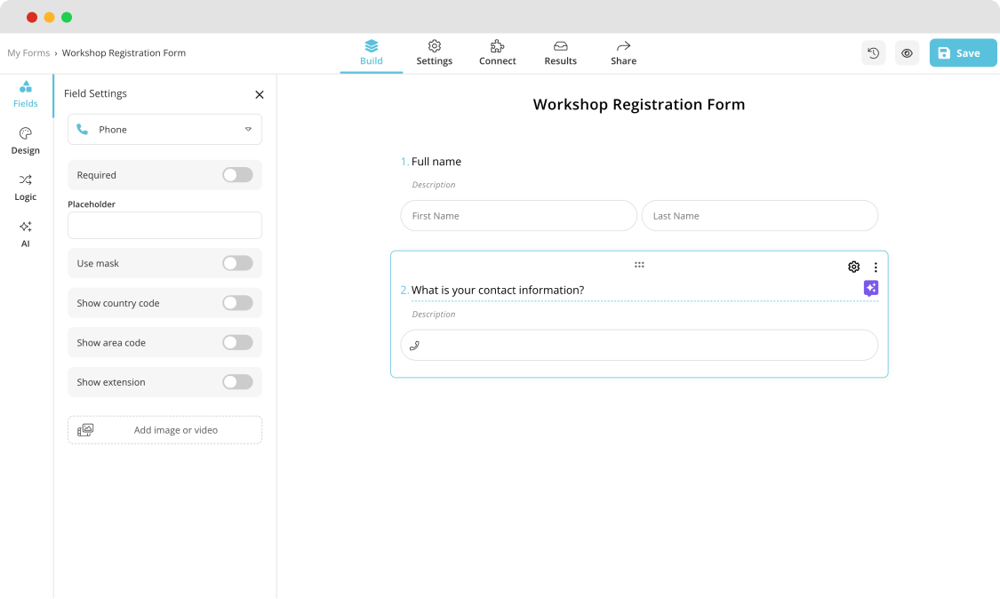The height and width of the screenshot is (599, 1000).
Task: Enable the Show extension option
Action: click(x=237, y=381)
